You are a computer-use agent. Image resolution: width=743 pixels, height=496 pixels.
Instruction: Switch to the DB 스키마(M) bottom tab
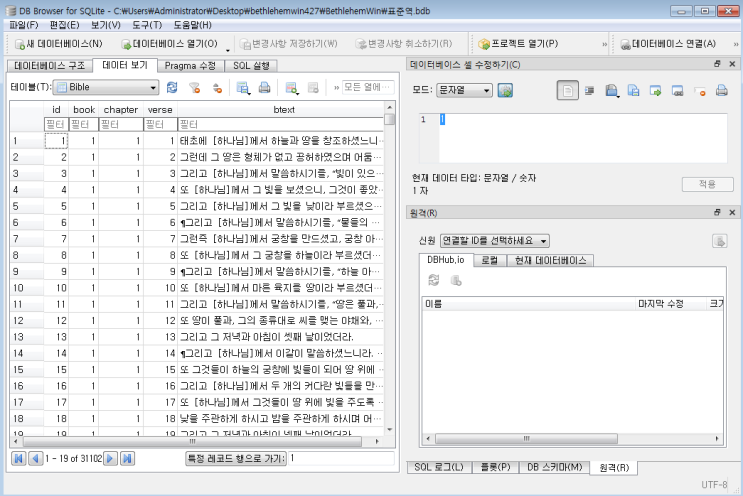pos(554,467)
